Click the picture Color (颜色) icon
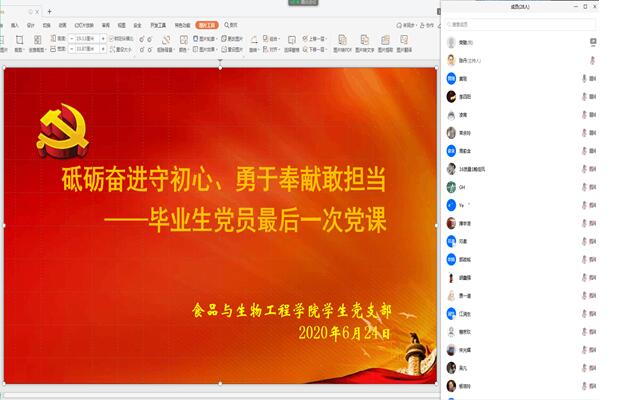Image resolution: width=620 pixels, height=401 pixels. click(x=183, y=40)
